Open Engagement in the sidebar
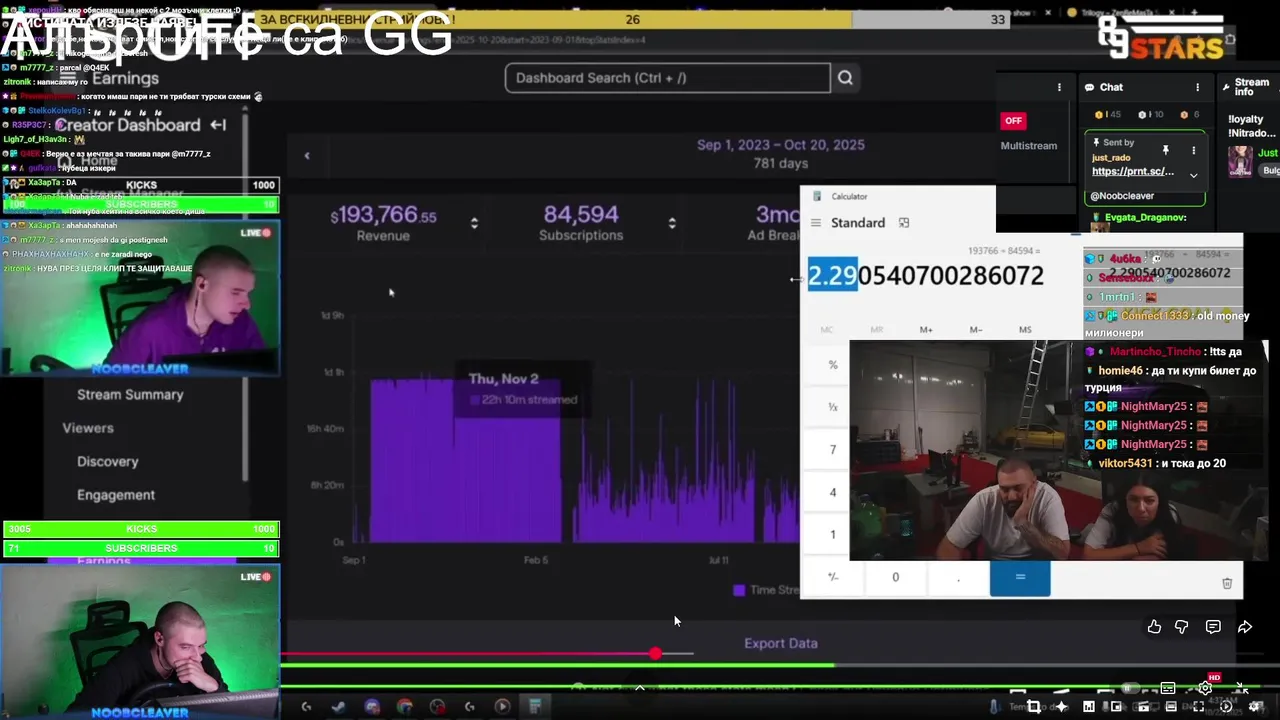 tap(116, 495)
